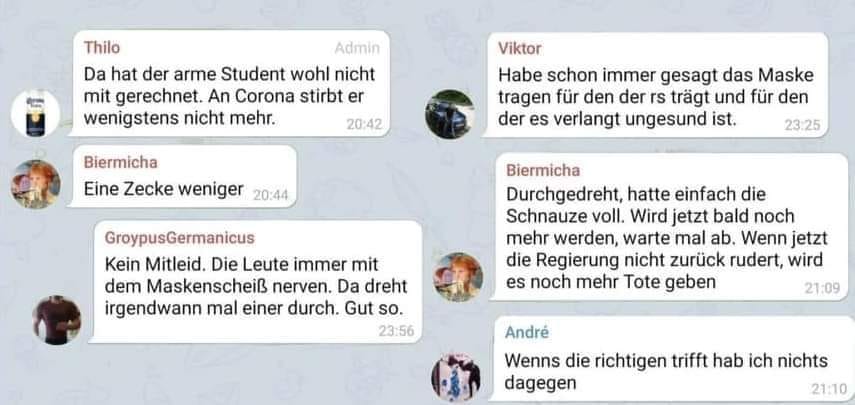Open Biermicha's avatar next to 'Durchgedreht' message

pyautogui.click(x=458, y=277)
